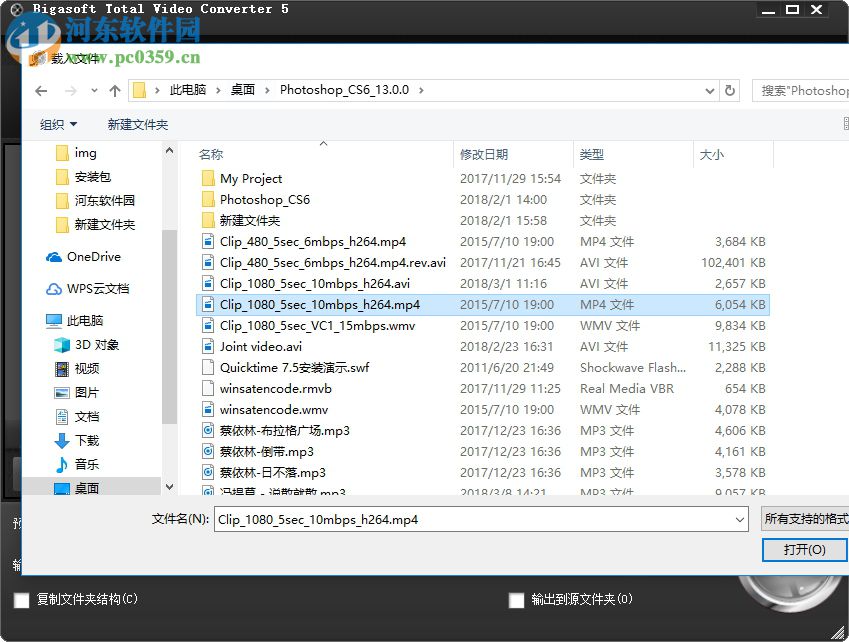Open the 音乐 folder in sidebar
The image size is (849, 642).
85,464
